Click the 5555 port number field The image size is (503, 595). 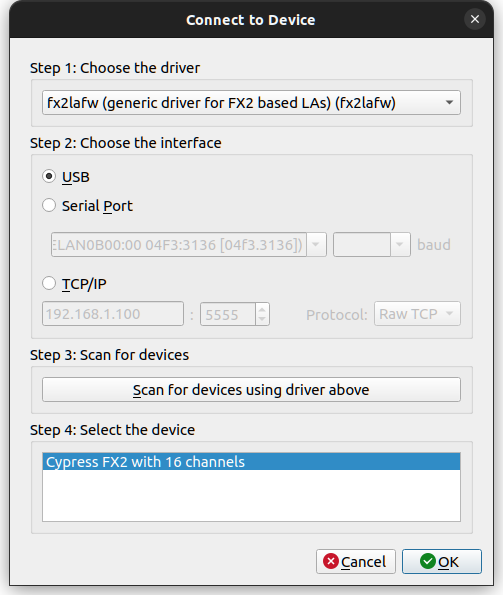coord(228,314)
